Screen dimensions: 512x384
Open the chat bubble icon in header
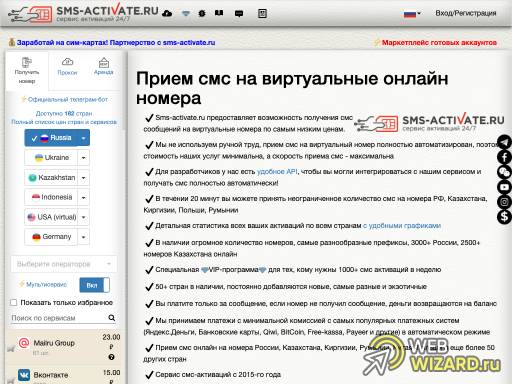pos(239,14)
